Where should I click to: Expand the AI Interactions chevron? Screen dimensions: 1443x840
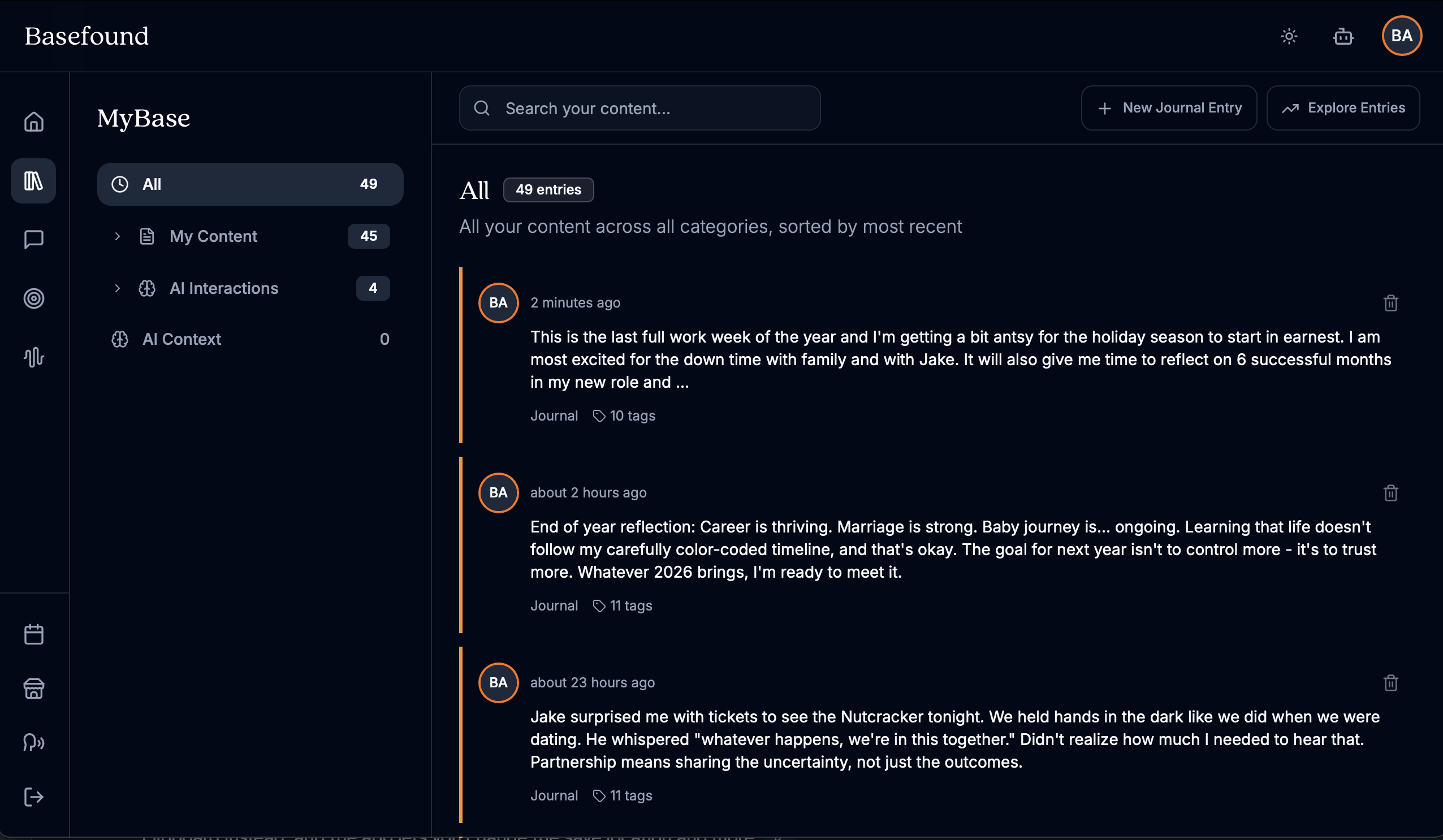tap(118, 288)
